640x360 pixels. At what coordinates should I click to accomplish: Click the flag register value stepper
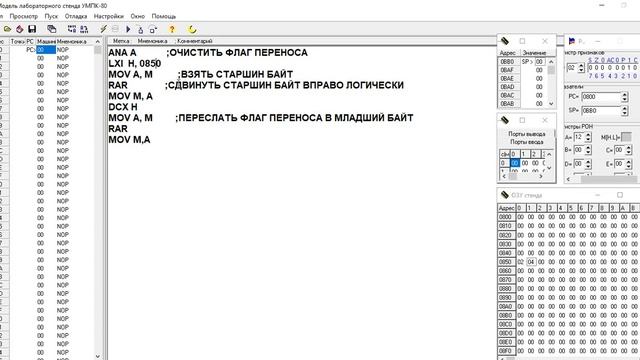tap(581, 68)
